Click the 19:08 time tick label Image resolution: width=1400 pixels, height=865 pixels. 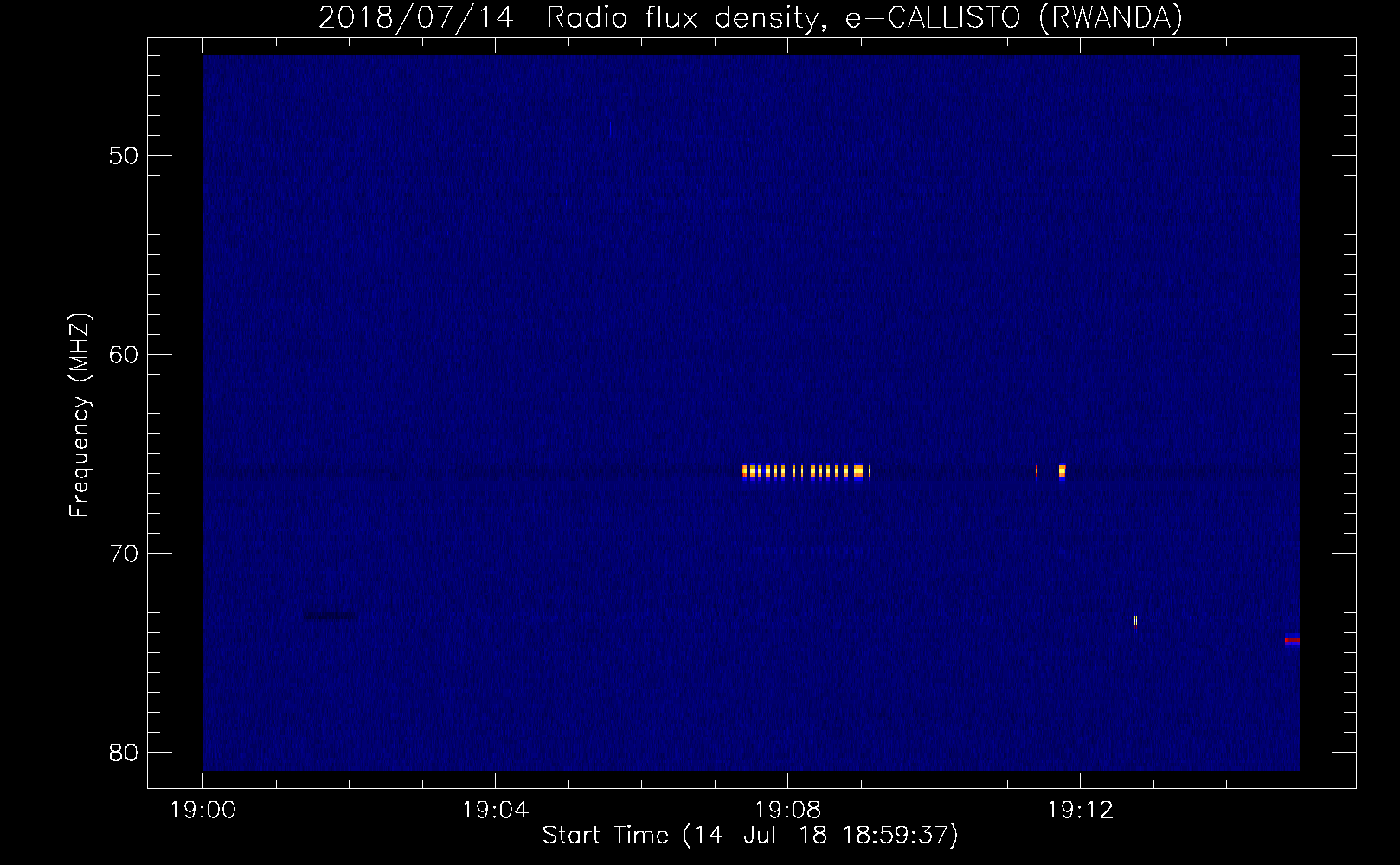787,811
